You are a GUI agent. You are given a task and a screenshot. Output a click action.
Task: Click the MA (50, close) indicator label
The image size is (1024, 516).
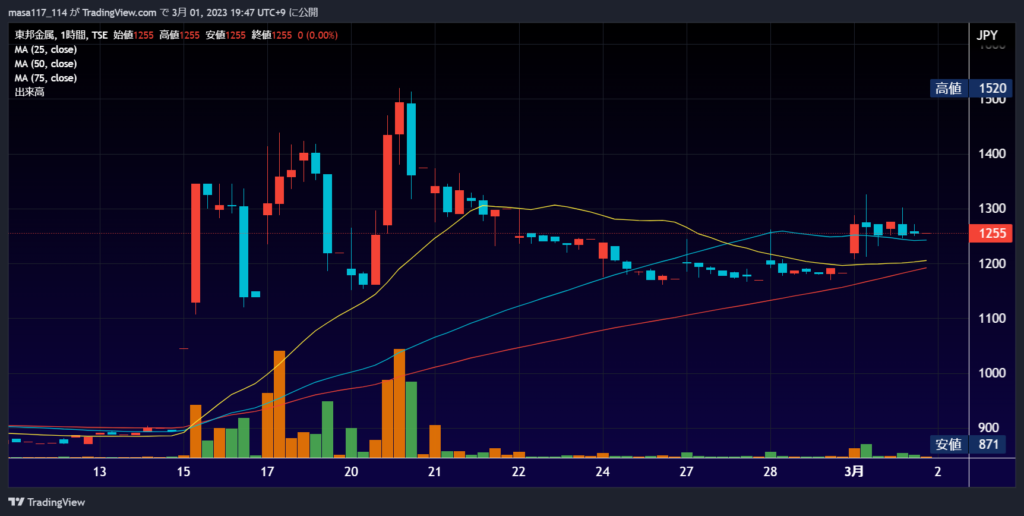pyautogui.click(x=46, y=64)
